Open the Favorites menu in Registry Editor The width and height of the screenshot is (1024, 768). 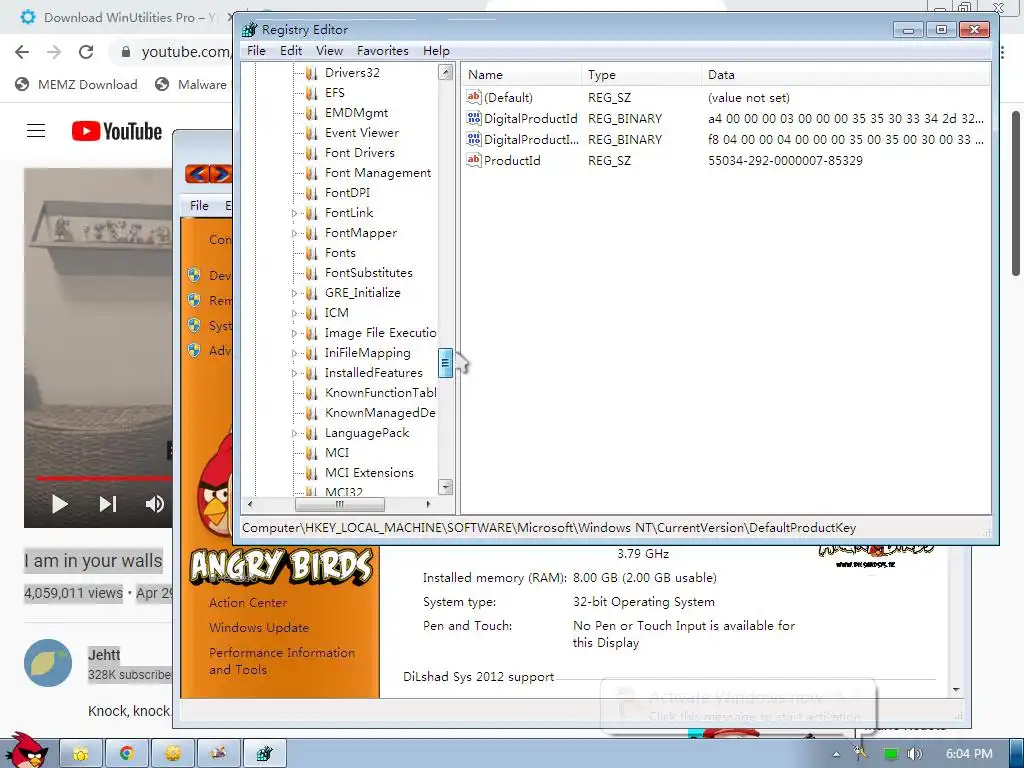point(382,51)
